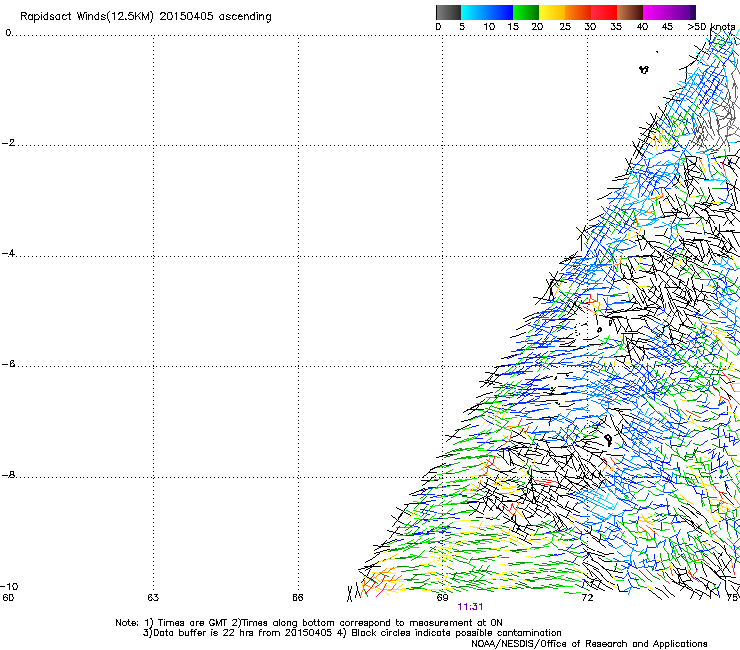The image size is (740, 650).
Task: Click the latitude label '-10'
Action: [9, 586]
